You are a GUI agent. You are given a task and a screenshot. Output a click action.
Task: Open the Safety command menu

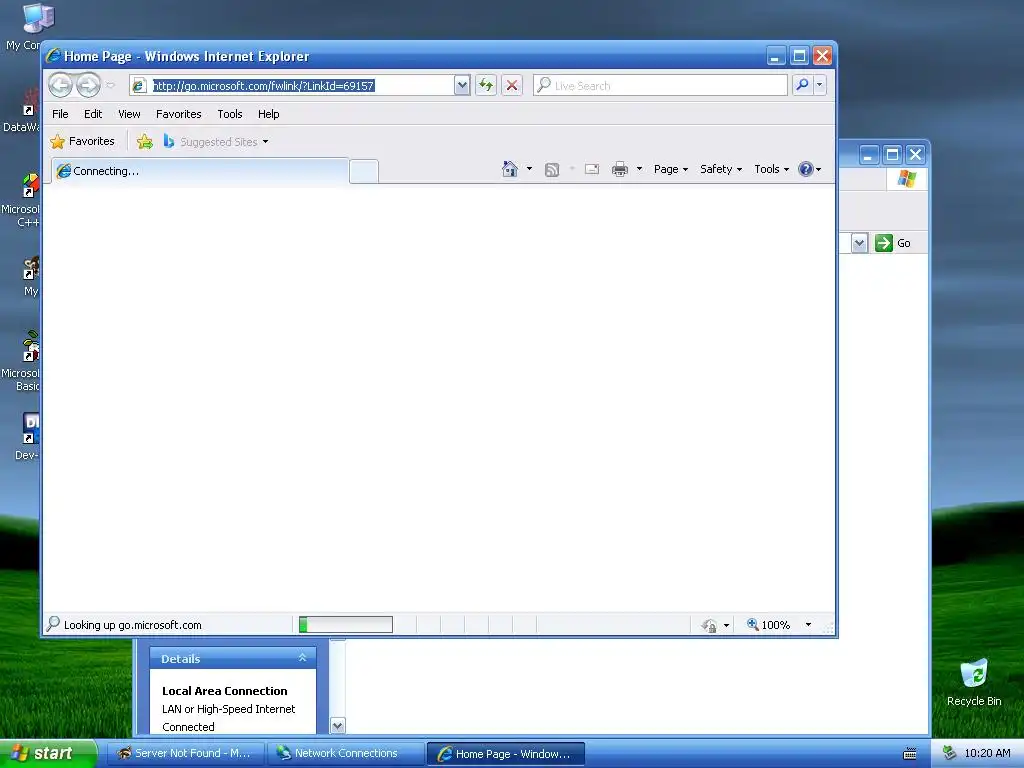[x=721, y=169]
